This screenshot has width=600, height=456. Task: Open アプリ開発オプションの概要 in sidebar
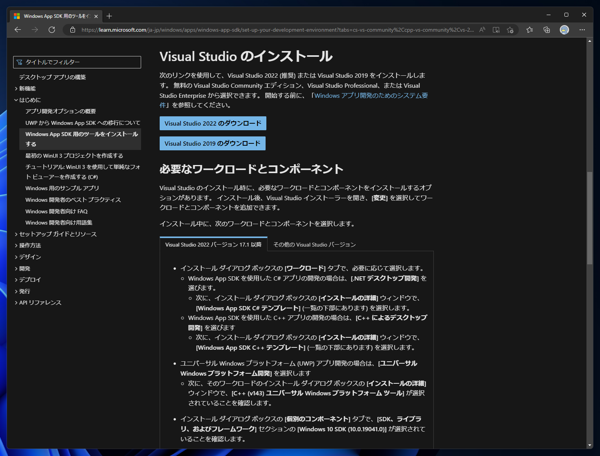[x=60, y=111]
